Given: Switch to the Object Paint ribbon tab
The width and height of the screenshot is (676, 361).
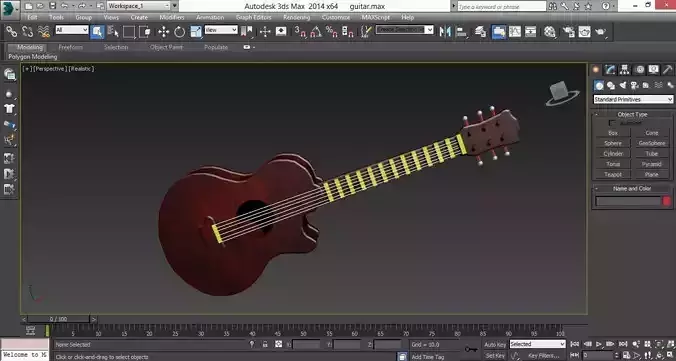Looking at the screenshot, I should (166, 47).
